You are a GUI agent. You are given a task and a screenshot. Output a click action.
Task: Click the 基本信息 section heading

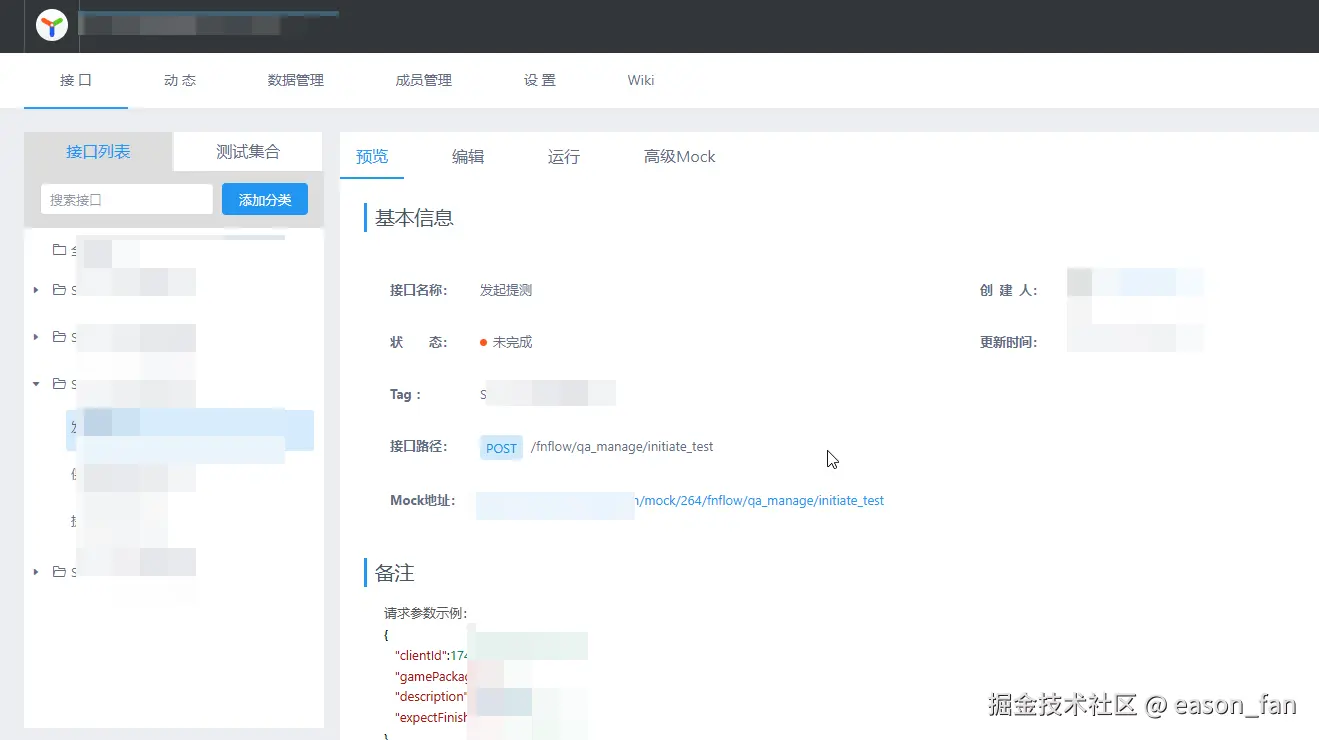tap(414, 217)
